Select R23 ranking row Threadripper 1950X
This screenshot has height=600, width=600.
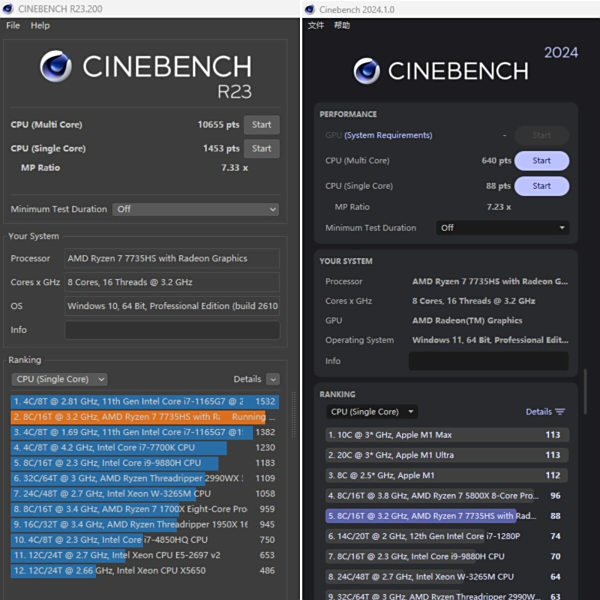(143, 524)
